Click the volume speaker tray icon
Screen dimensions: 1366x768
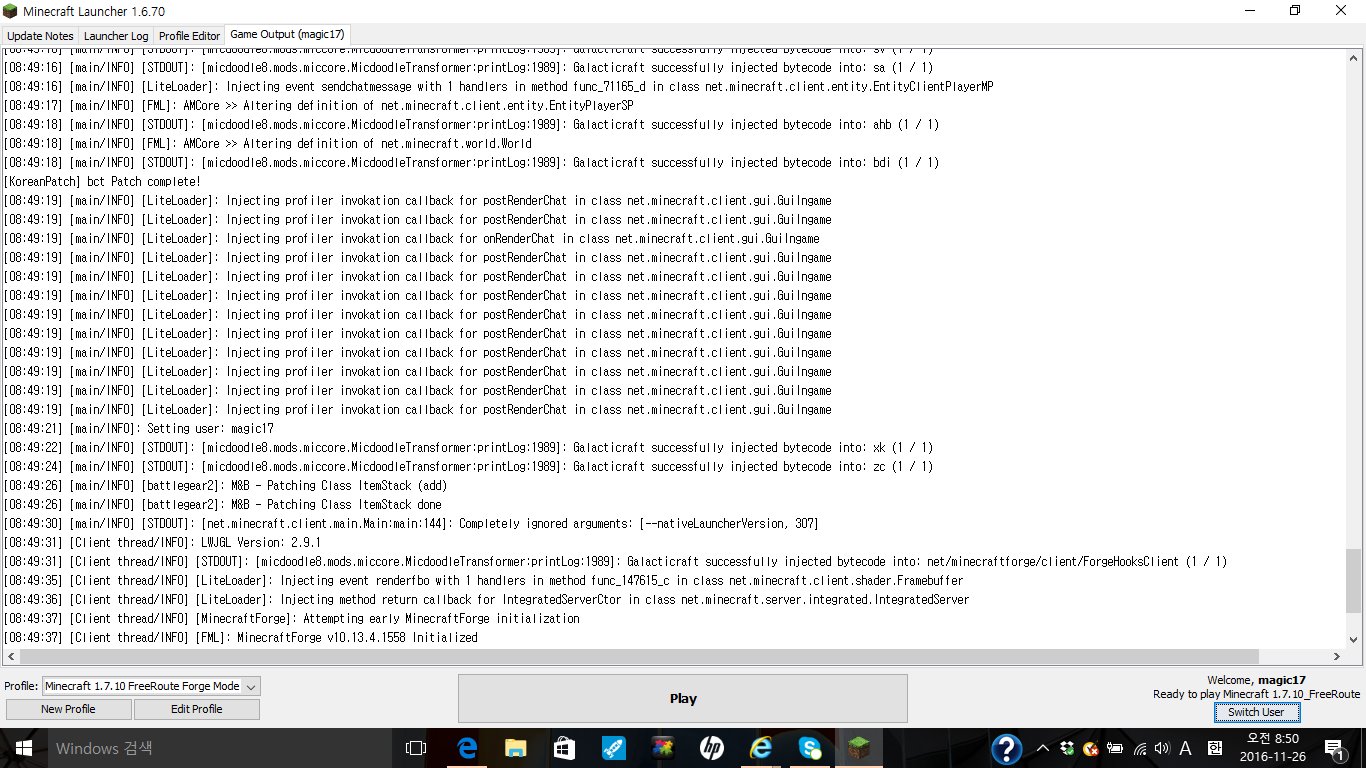[x=1162, y=748]
